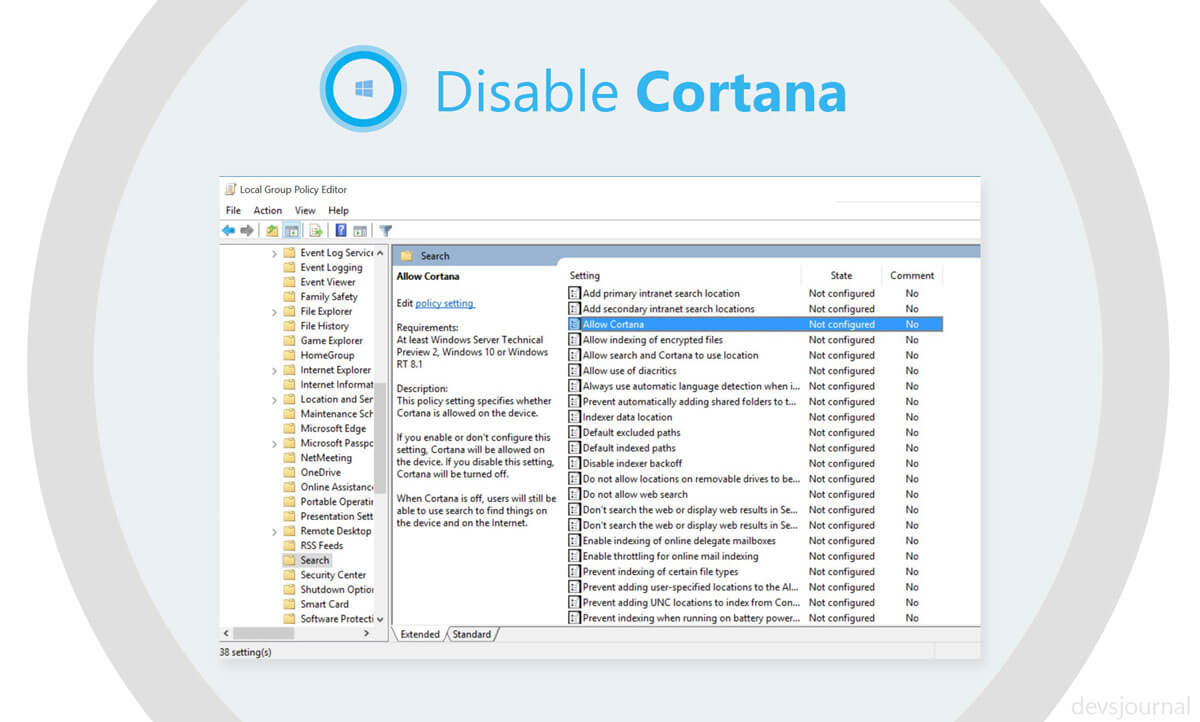Sort by the Setting column header

tap(585, 276)
